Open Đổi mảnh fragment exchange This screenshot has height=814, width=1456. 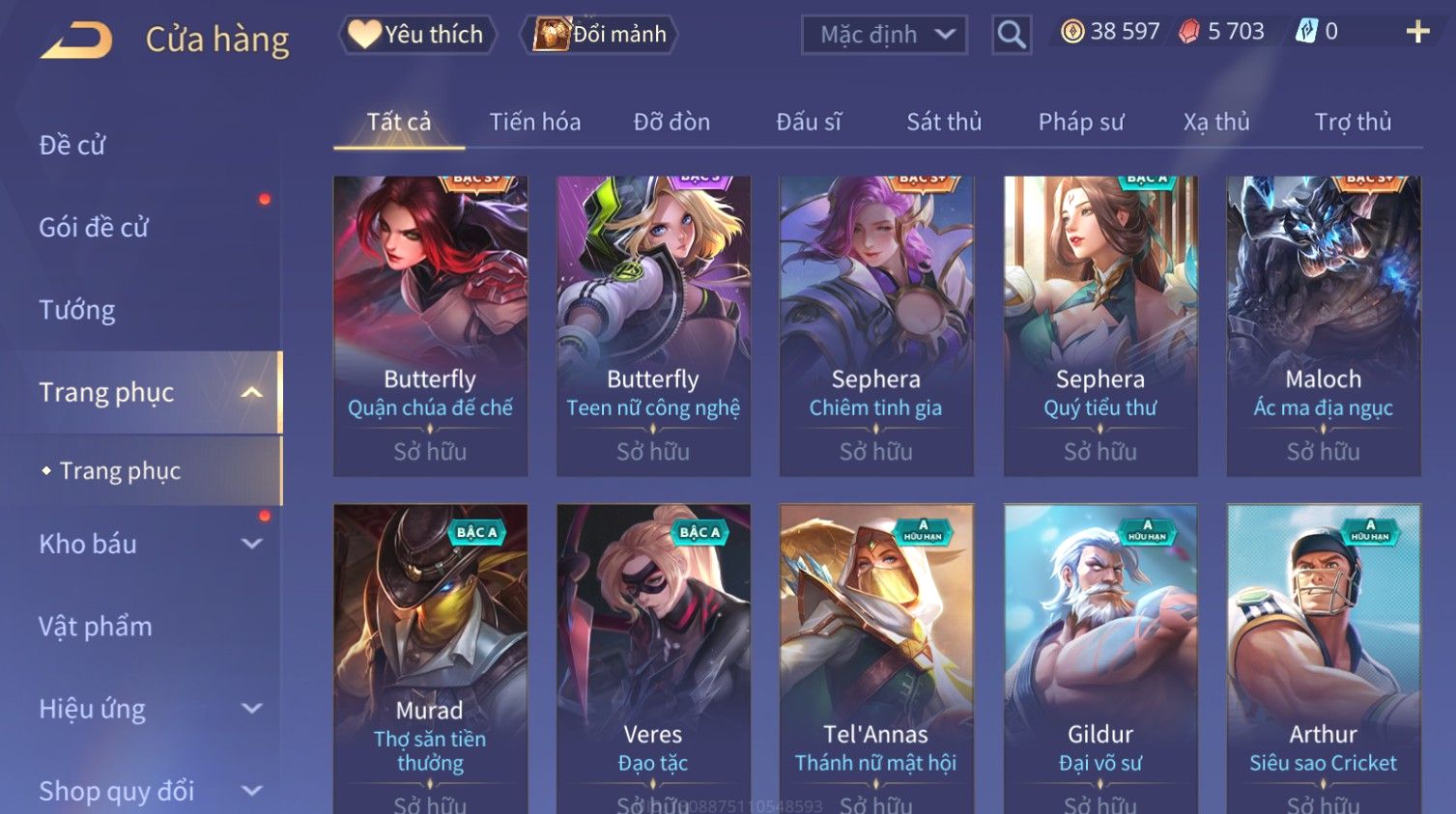600,35
